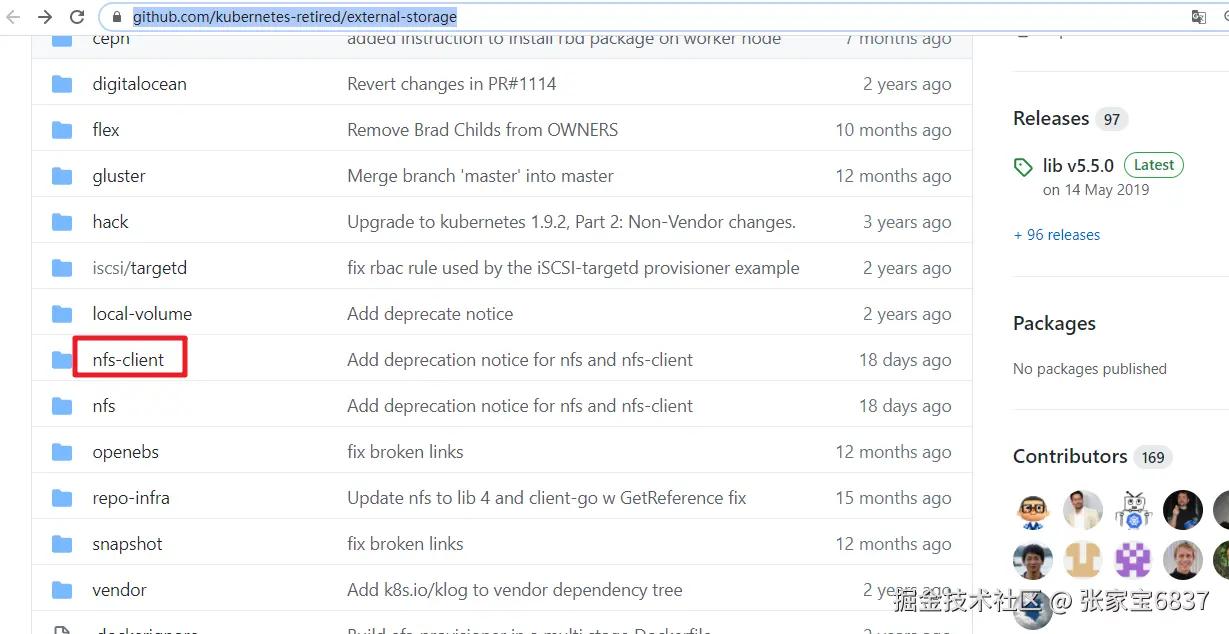
Task: Click the Latest release badge
Action: coord(1154,165)
